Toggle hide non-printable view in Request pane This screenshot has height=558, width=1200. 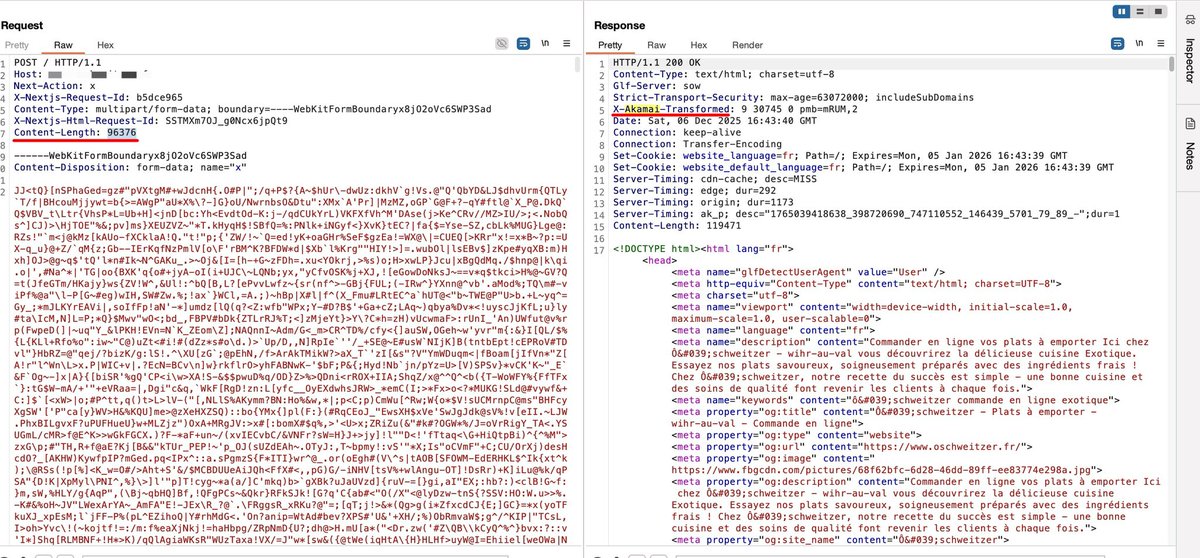tap(501, 45)
